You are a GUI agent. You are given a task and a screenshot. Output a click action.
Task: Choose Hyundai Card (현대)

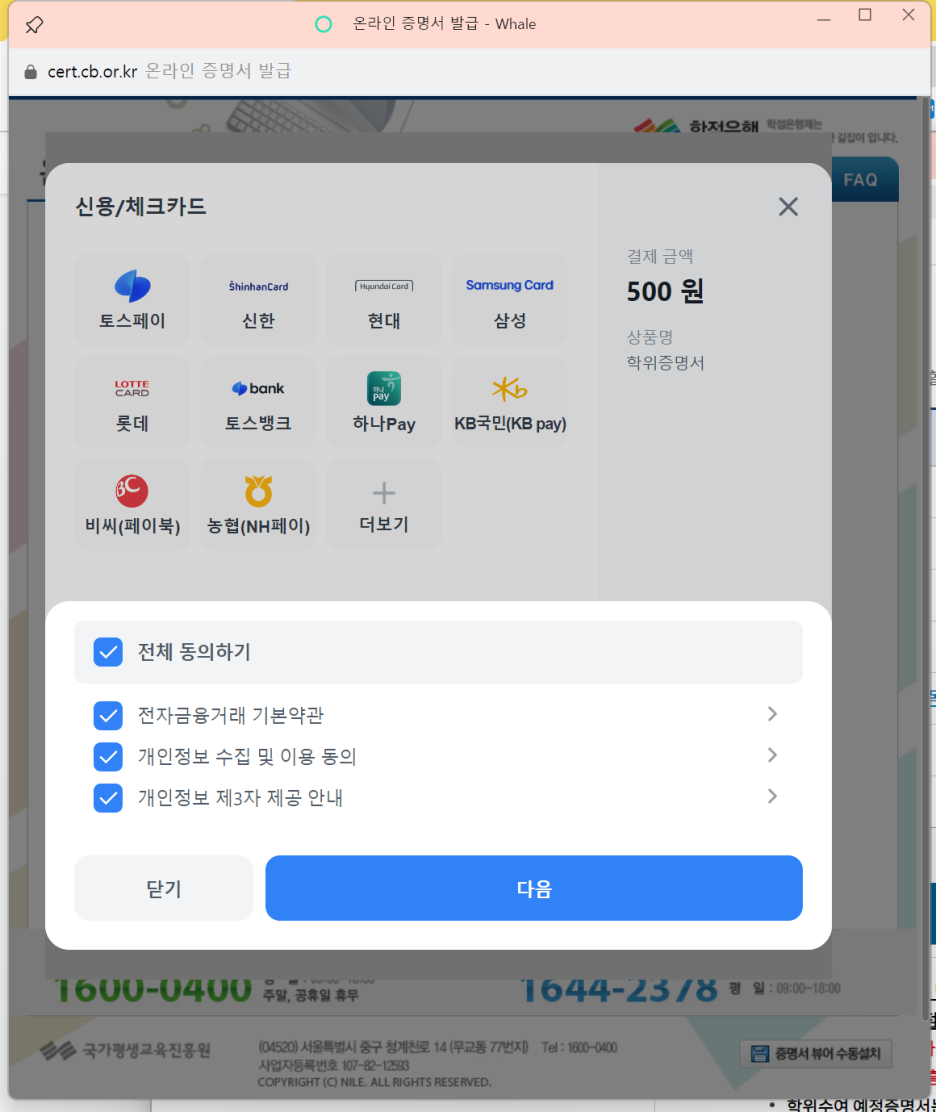tap(384, 300)
